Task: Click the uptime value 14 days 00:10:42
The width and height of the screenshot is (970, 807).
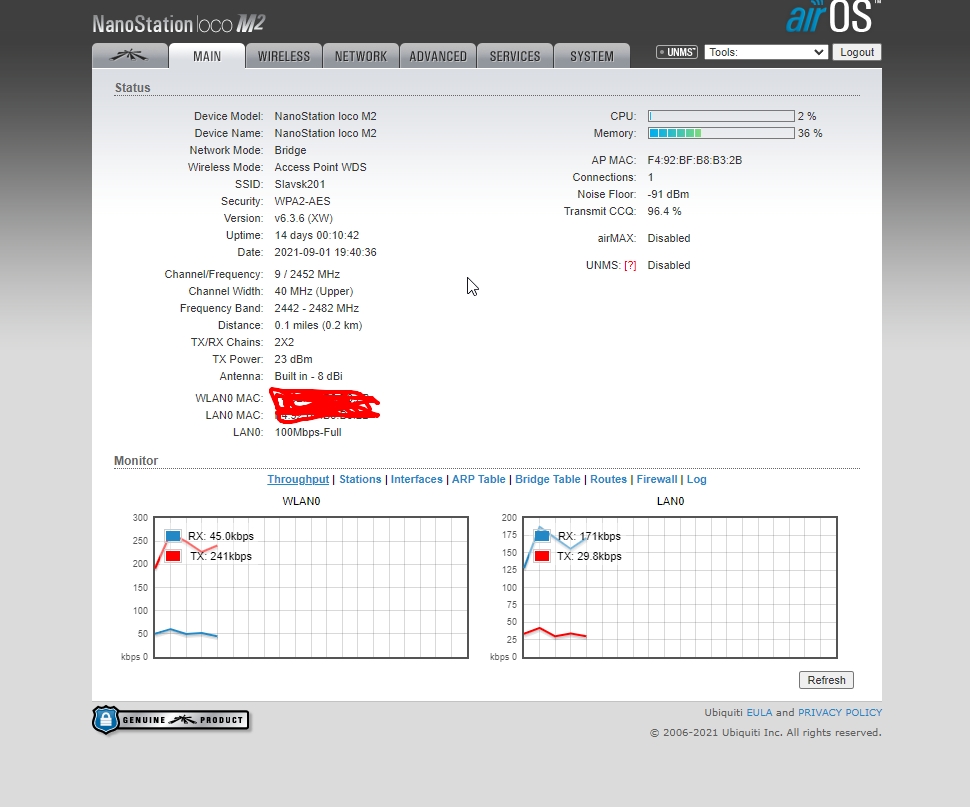Action: 317,236
